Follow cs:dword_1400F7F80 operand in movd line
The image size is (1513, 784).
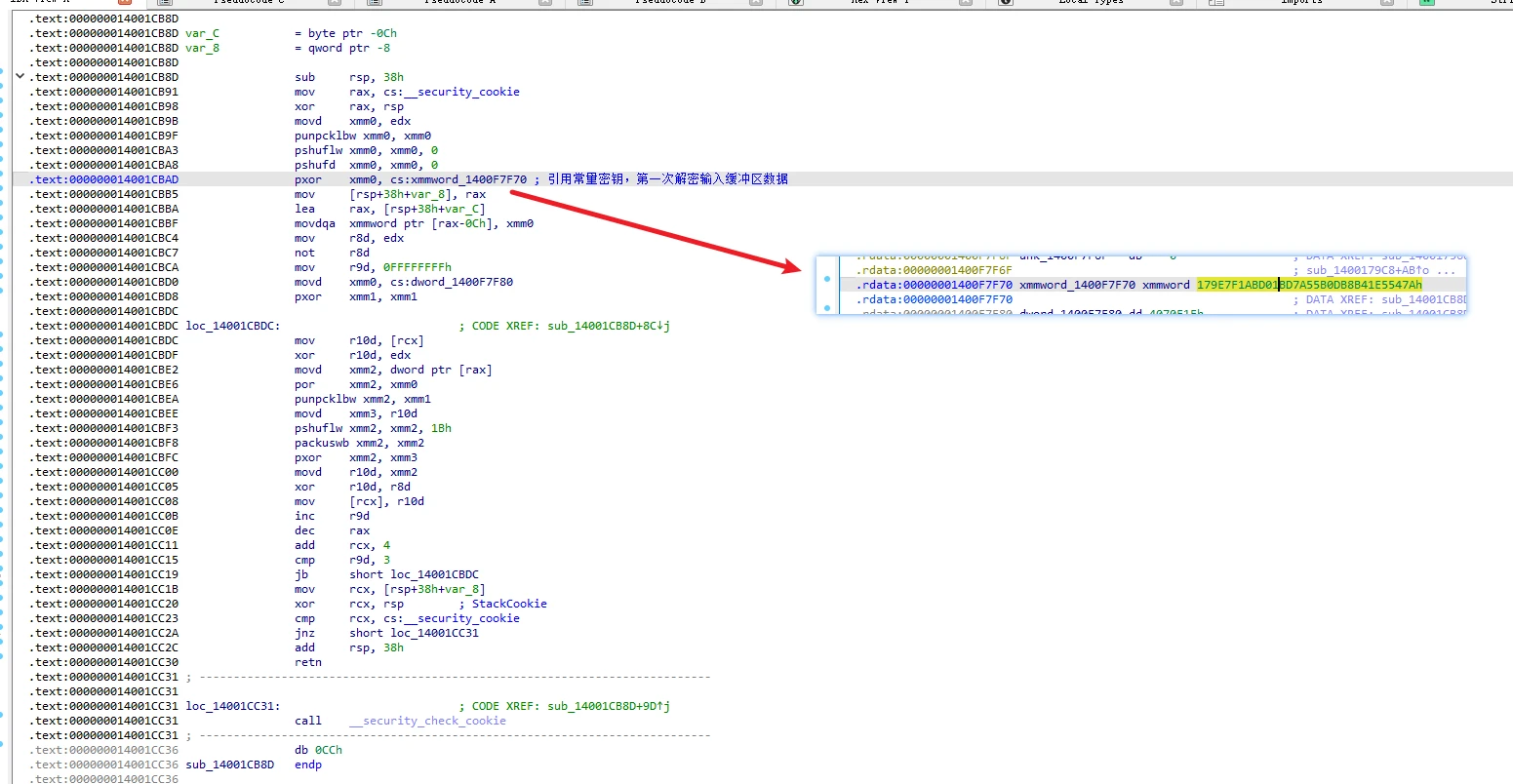point(452,282)
